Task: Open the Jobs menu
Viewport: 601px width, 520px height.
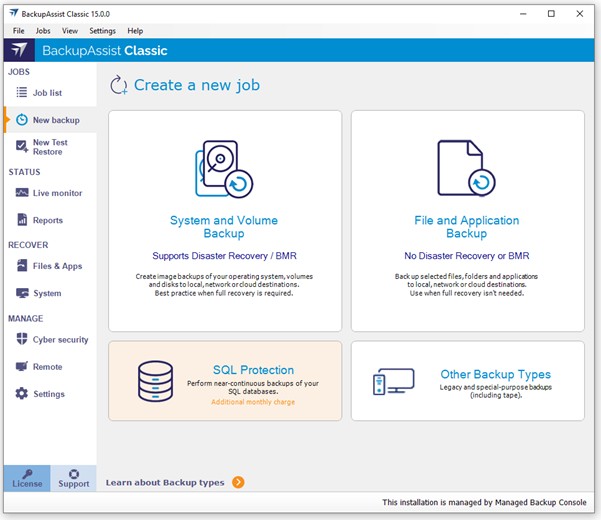Action: (x=43, y=31)
